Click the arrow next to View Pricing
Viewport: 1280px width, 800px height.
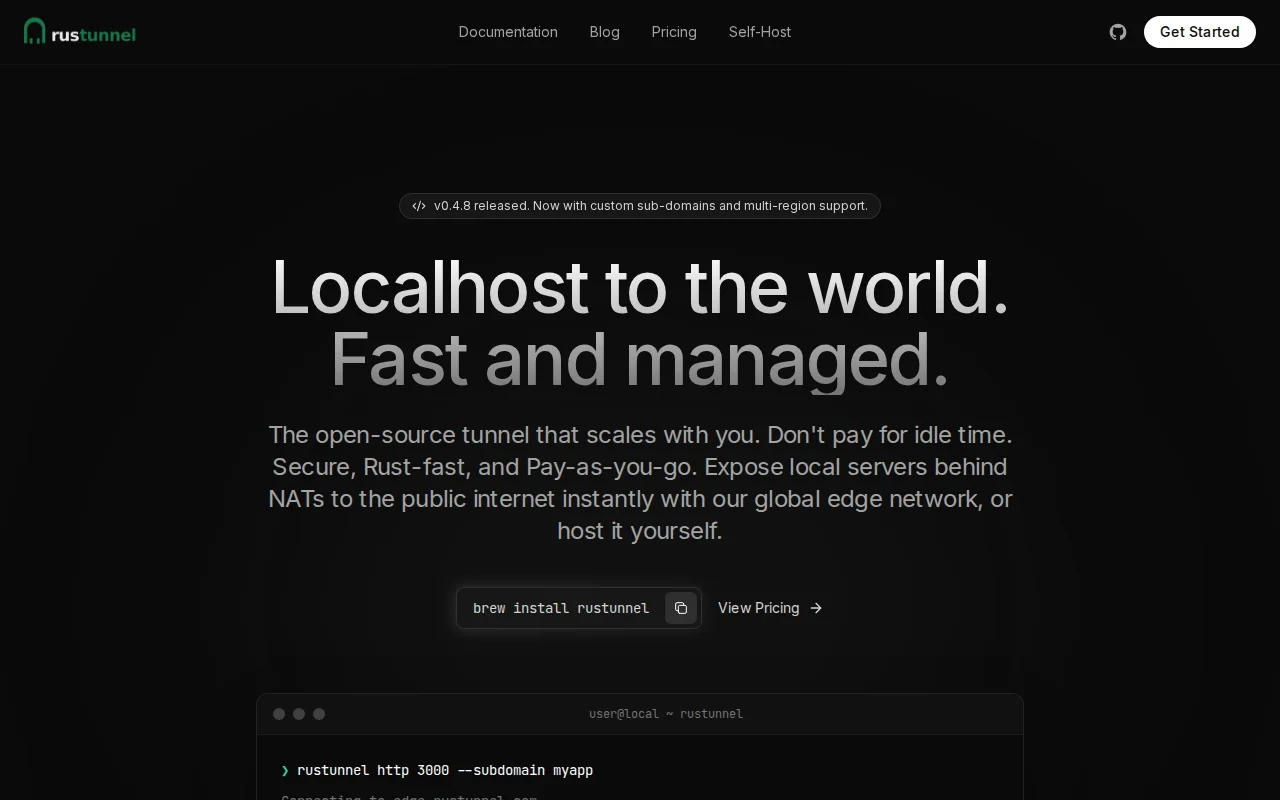(x=816, y=608)
